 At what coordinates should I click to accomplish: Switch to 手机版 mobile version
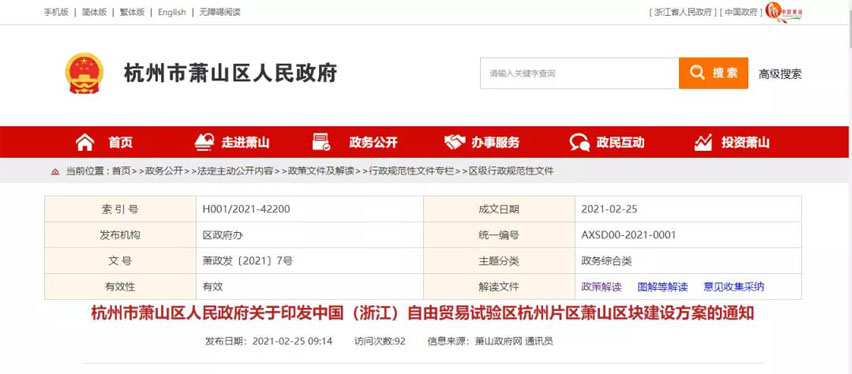point(56,12)
